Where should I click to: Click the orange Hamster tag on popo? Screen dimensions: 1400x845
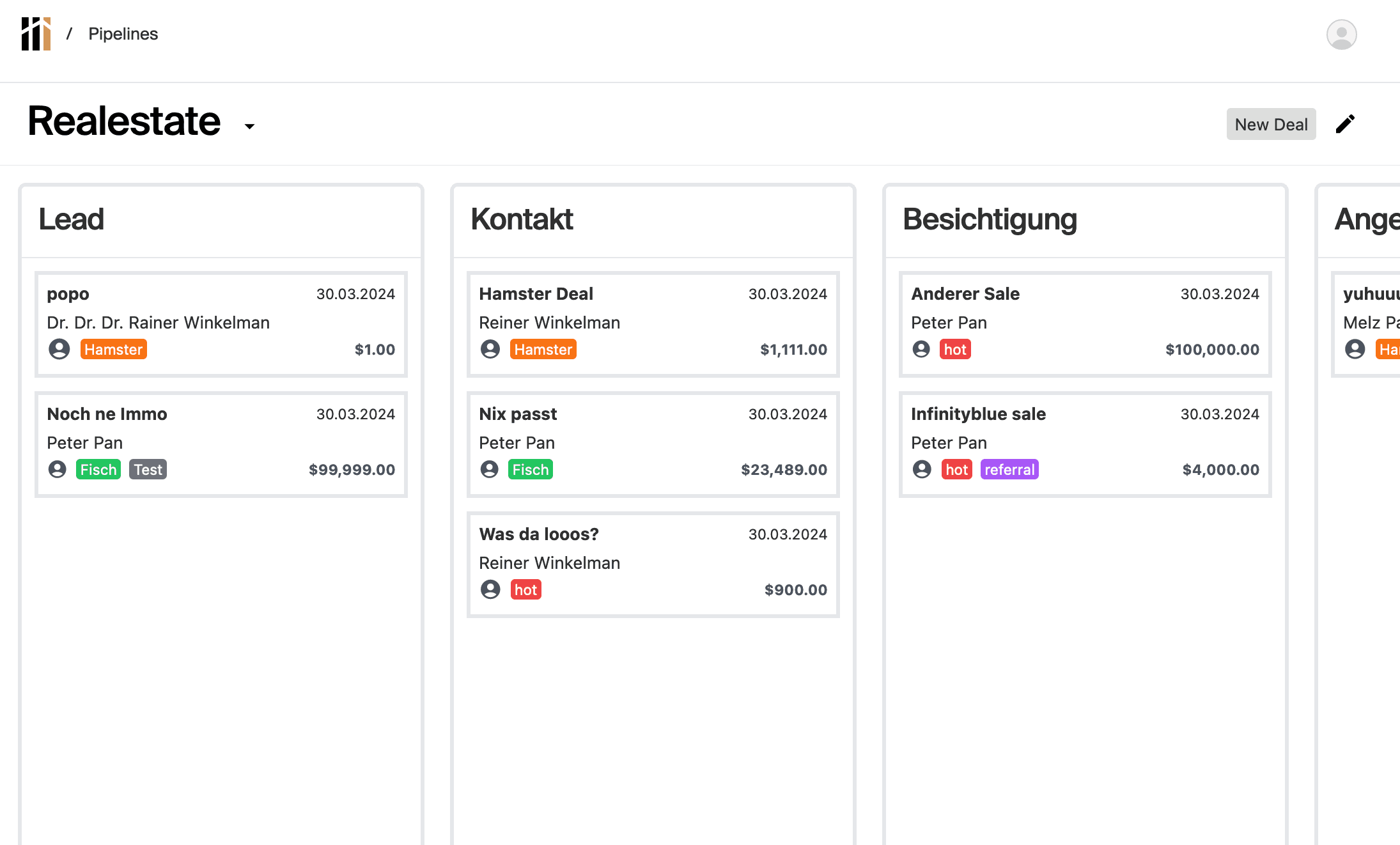113,349
